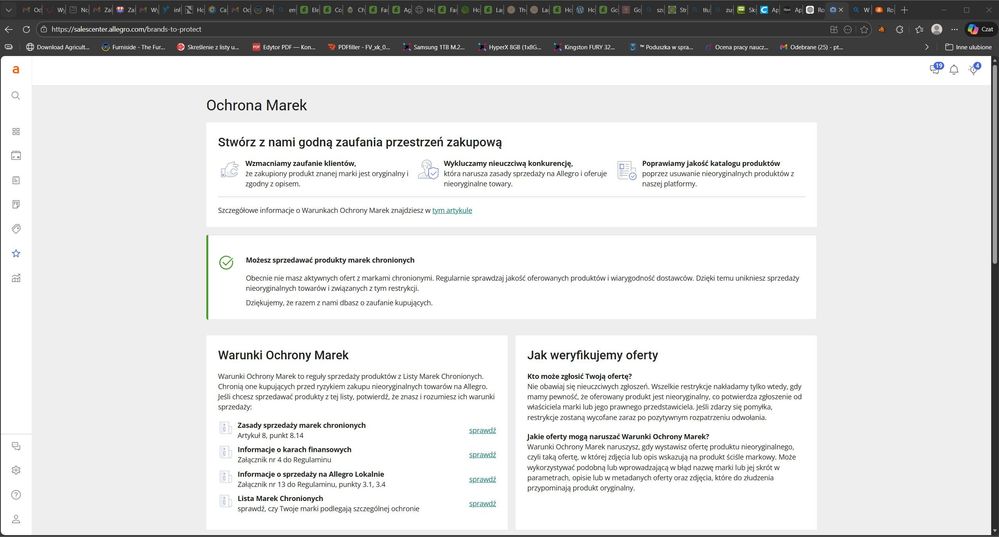The height and width of the screenshot is (537, 999).
Task: Click the notifications bell icon
Action: coord(954,70)
